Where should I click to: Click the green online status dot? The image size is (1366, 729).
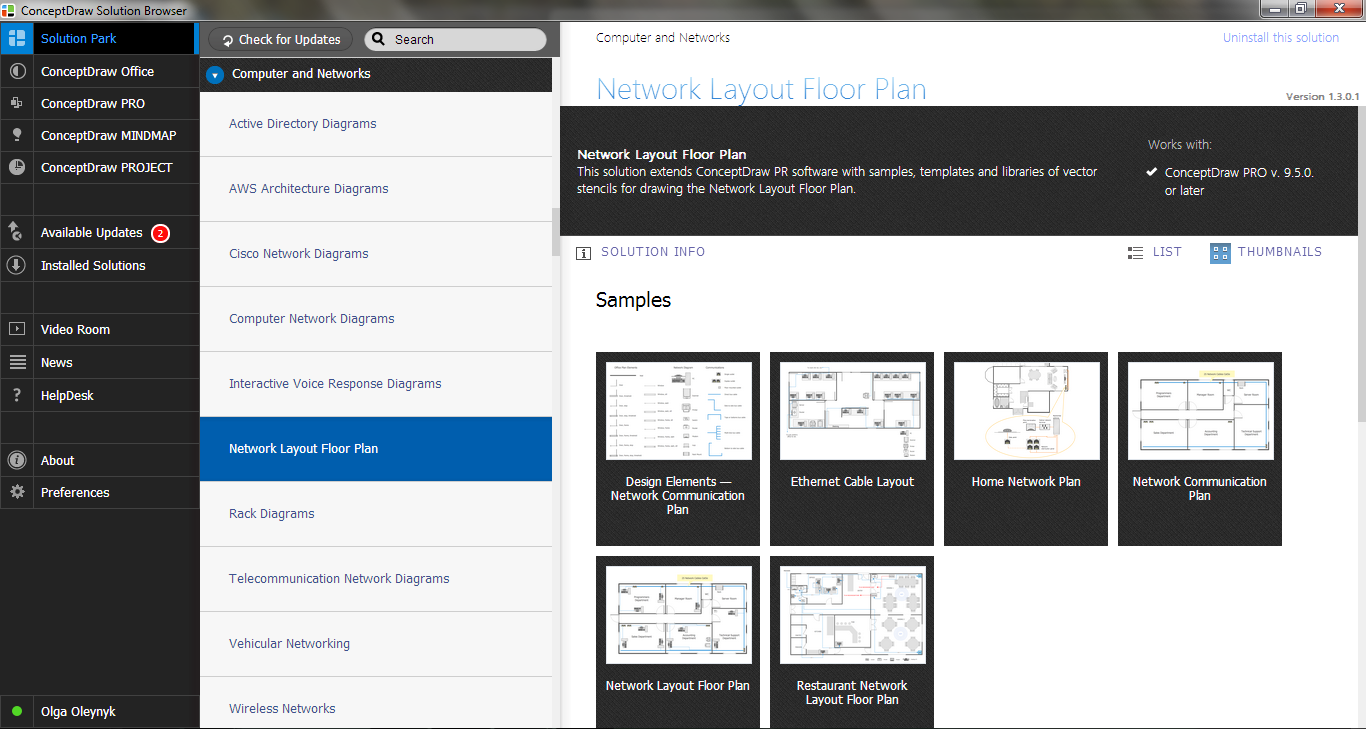(16, 712)
